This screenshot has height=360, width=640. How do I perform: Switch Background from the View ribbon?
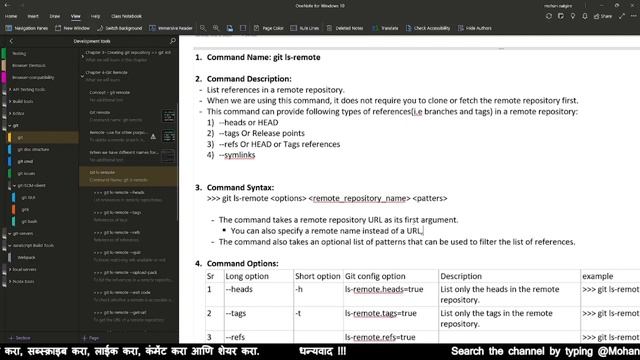pos(119,28)
